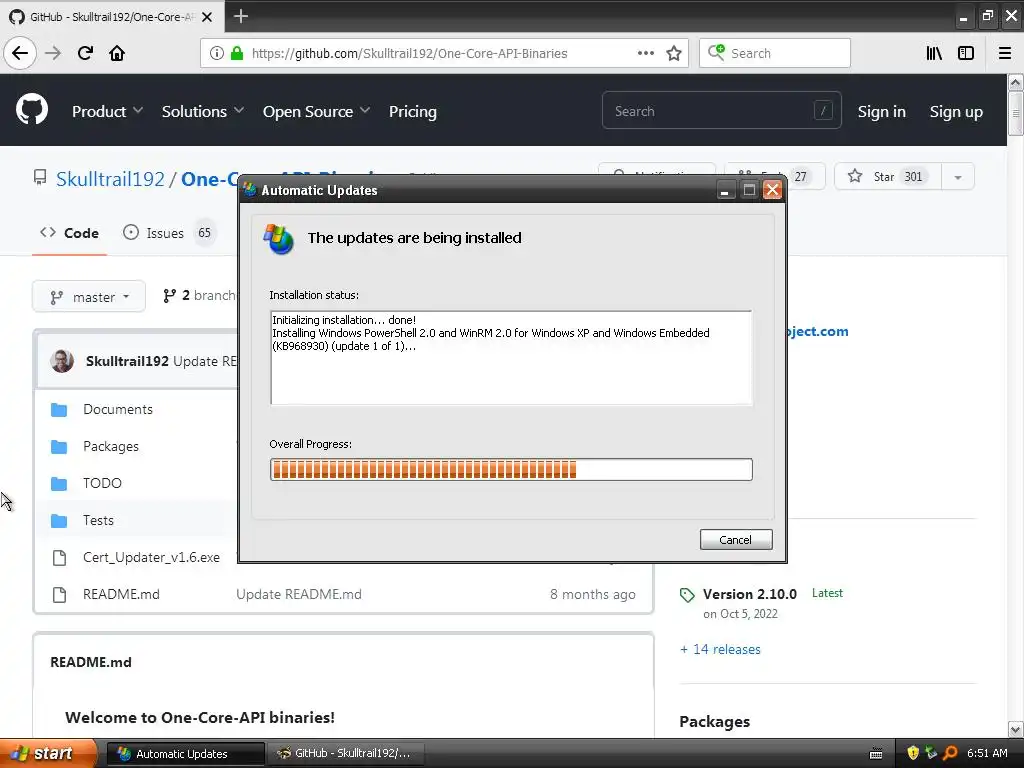Click Sign up on GitHub

956,112
